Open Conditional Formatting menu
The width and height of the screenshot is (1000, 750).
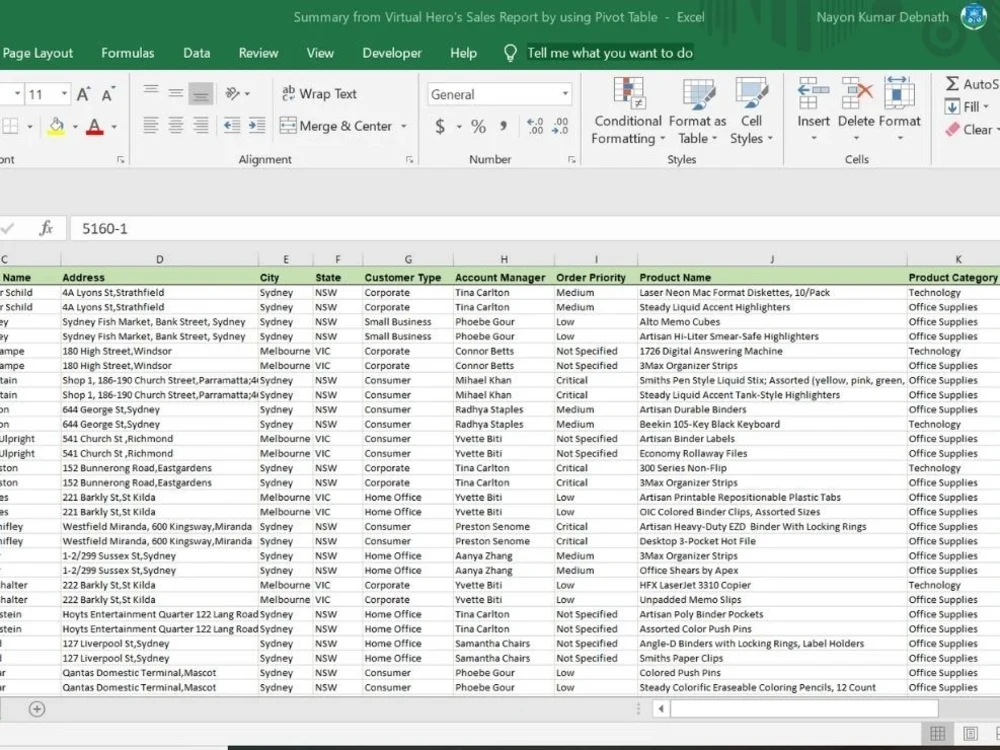628,111
